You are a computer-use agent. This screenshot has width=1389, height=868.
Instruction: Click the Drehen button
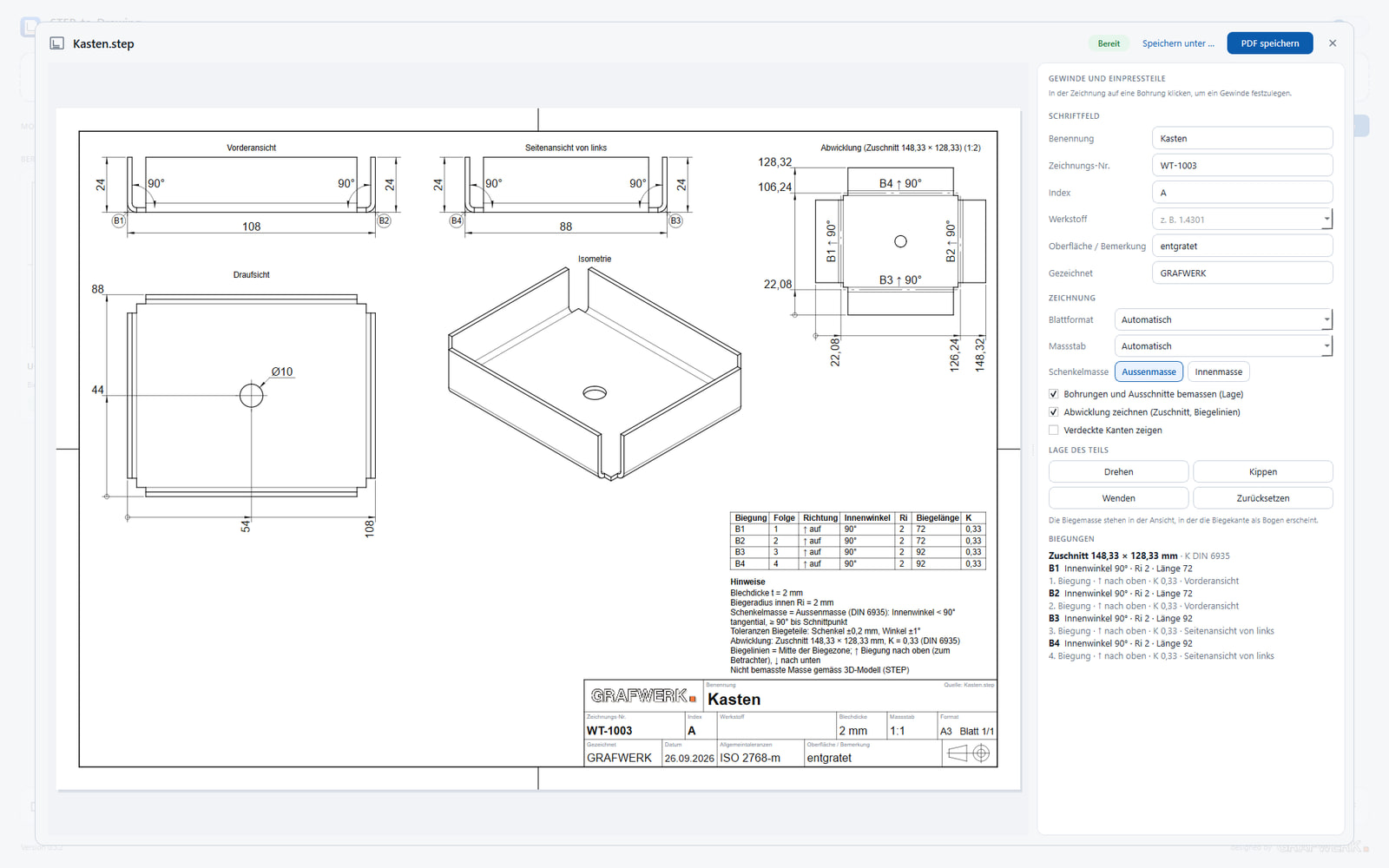point(1118,471)
